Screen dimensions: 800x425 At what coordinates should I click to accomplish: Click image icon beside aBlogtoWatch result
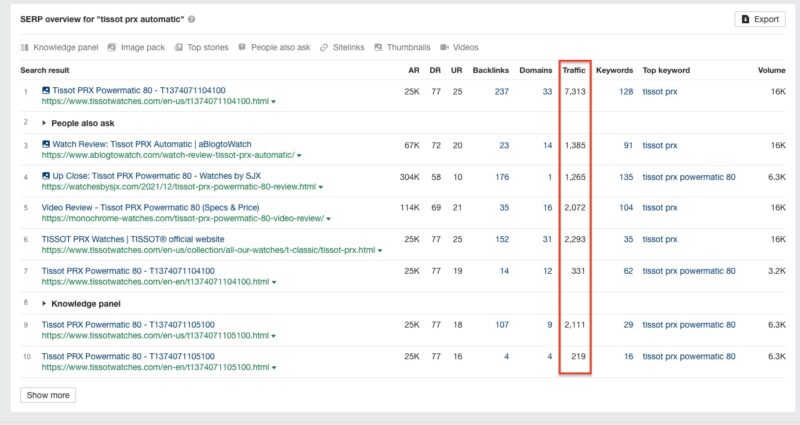46,144
